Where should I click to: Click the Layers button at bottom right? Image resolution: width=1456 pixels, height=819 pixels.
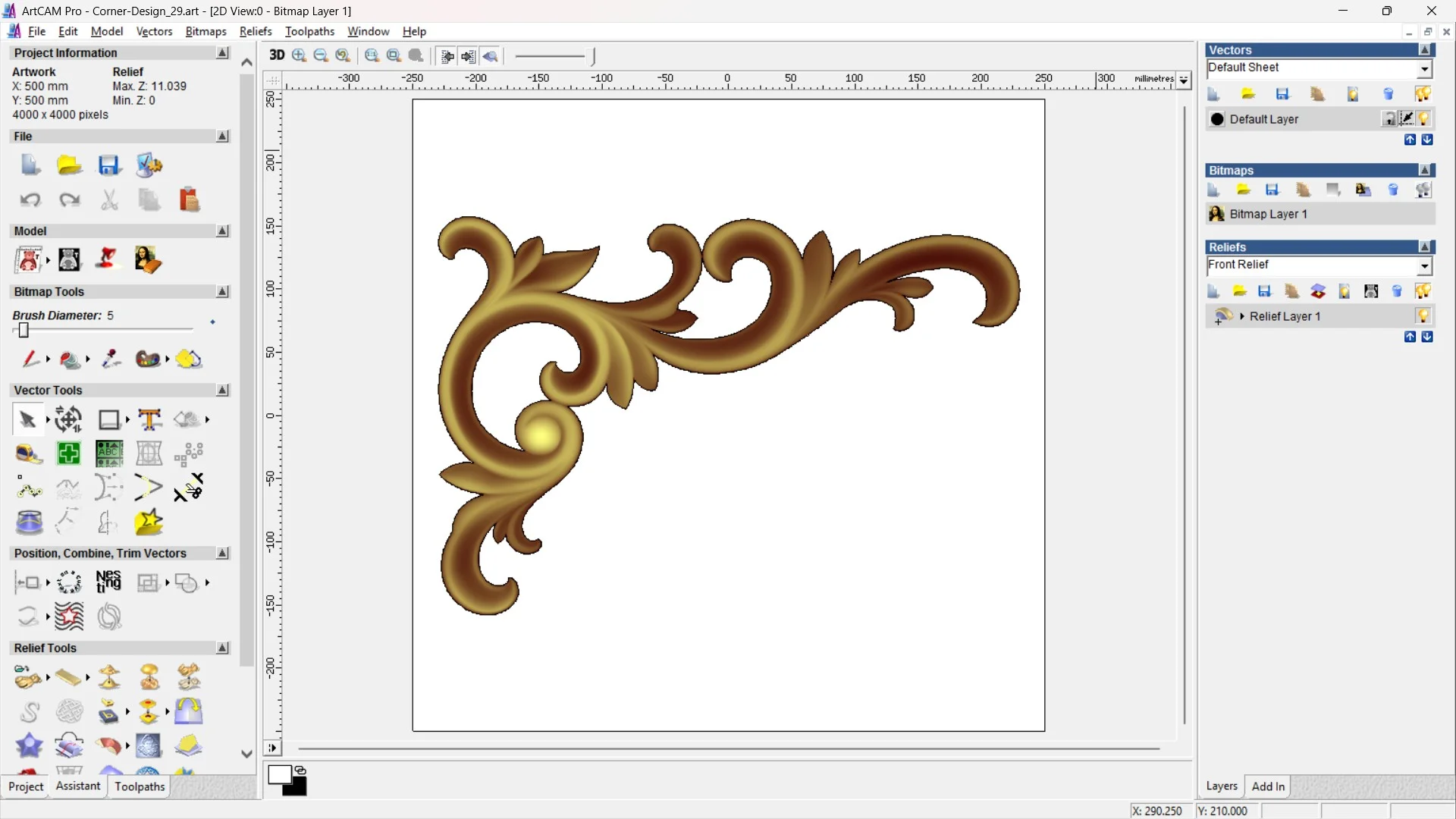coord(1222,786)
